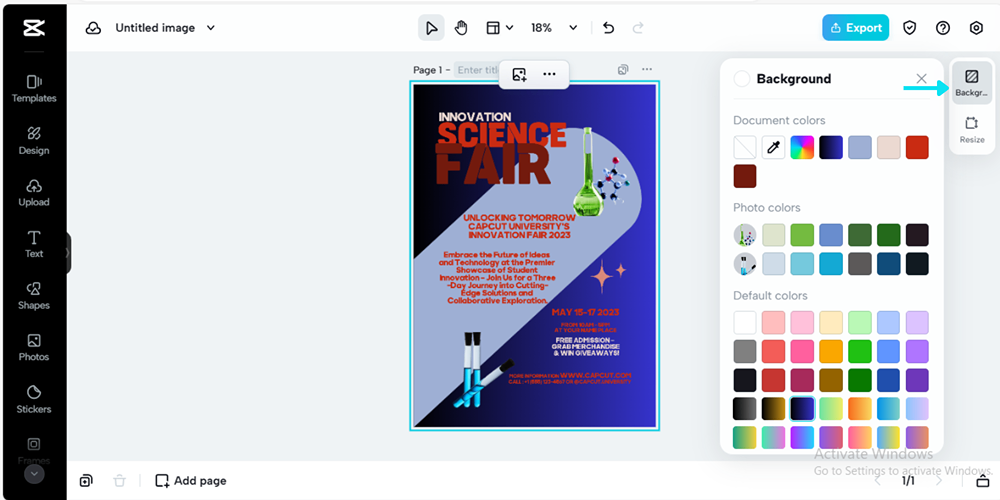
Task: Click the add image icon above canvas
Action: (519, 75)
